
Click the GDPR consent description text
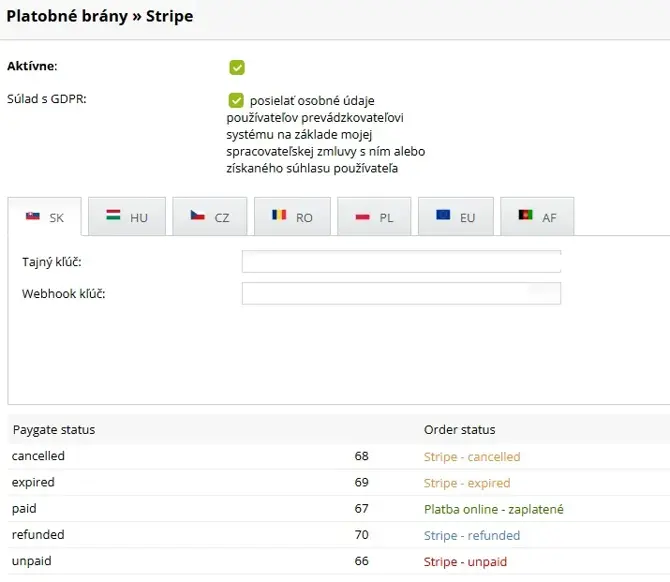tap(325, 135)
